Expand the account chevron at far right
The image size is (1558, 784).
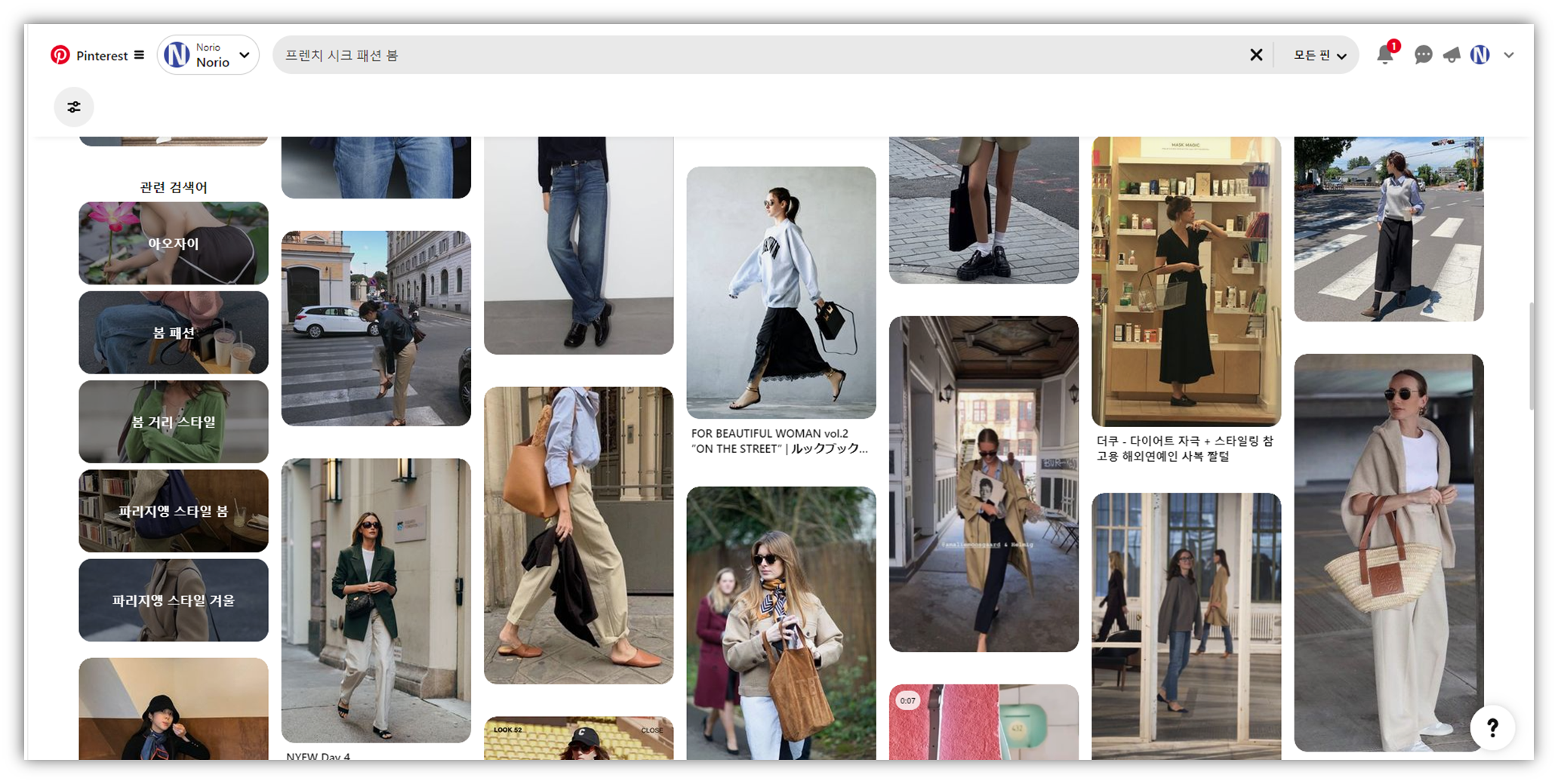point(1509,55)
